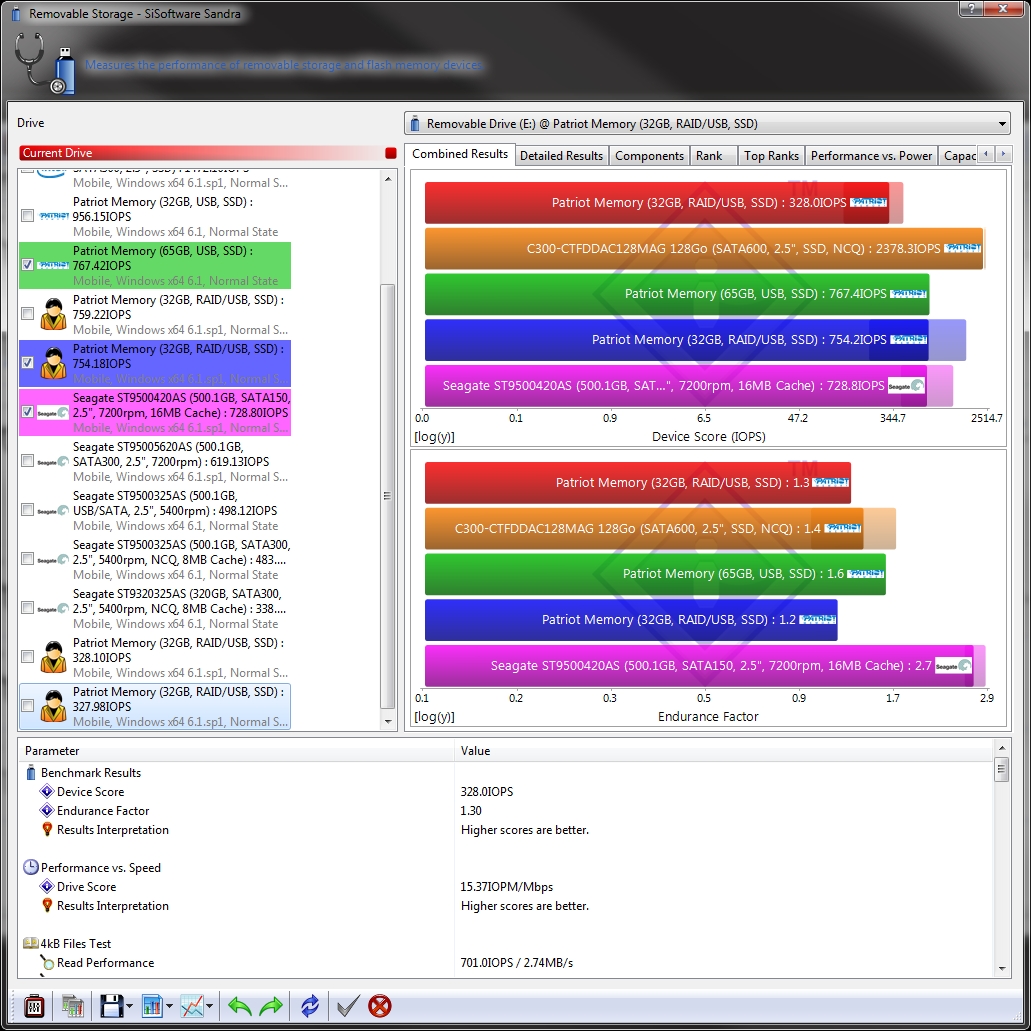Image resolution: width=1031 pixels, height=1031 pixels.
Task: Click the 'Measures the performance of removable storage' link
Action: (x=284, y=65)
